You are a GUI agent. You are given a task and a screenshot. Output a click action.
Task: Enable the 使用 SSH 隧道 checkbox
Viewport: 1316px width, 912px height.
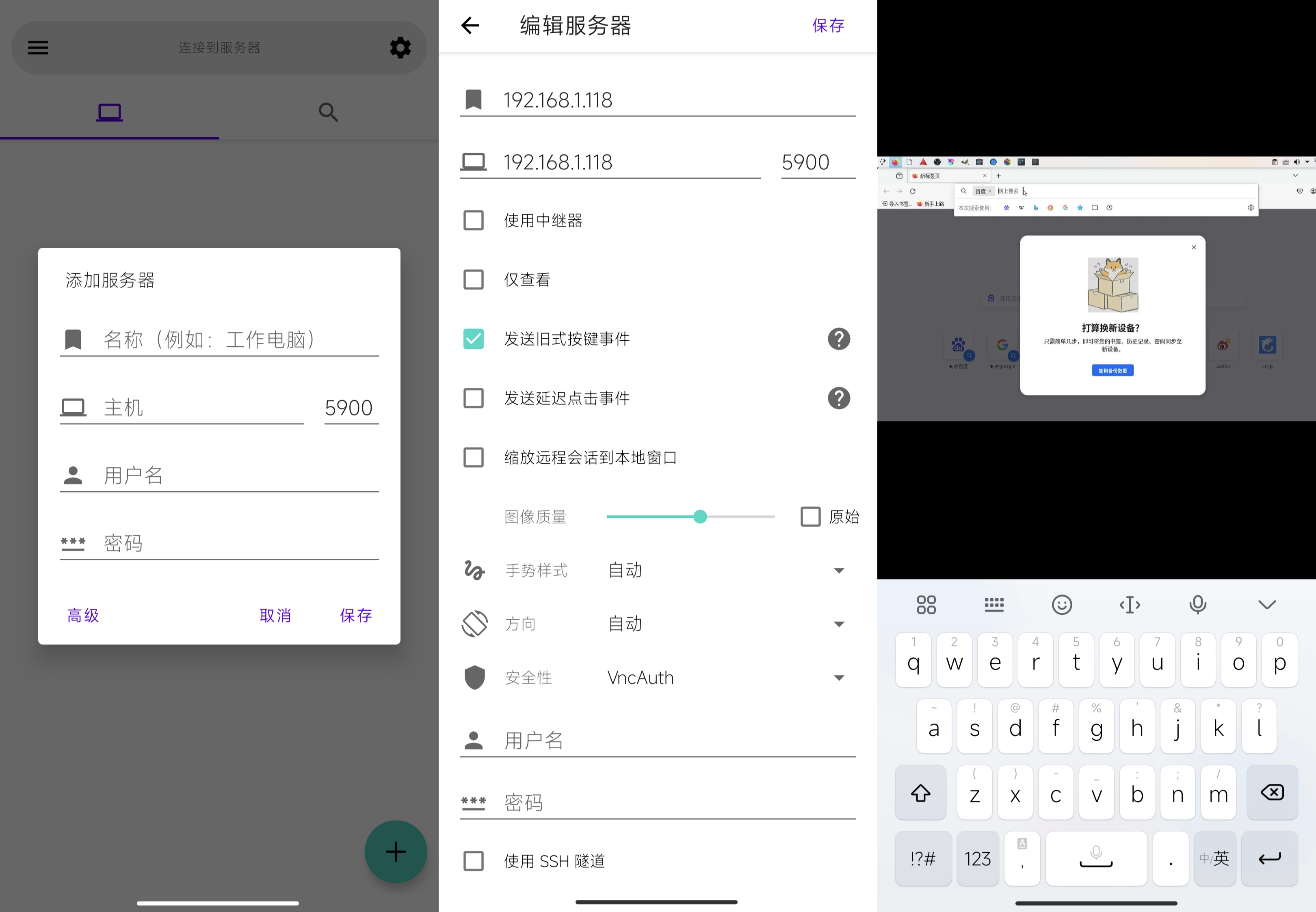point(473,860)
